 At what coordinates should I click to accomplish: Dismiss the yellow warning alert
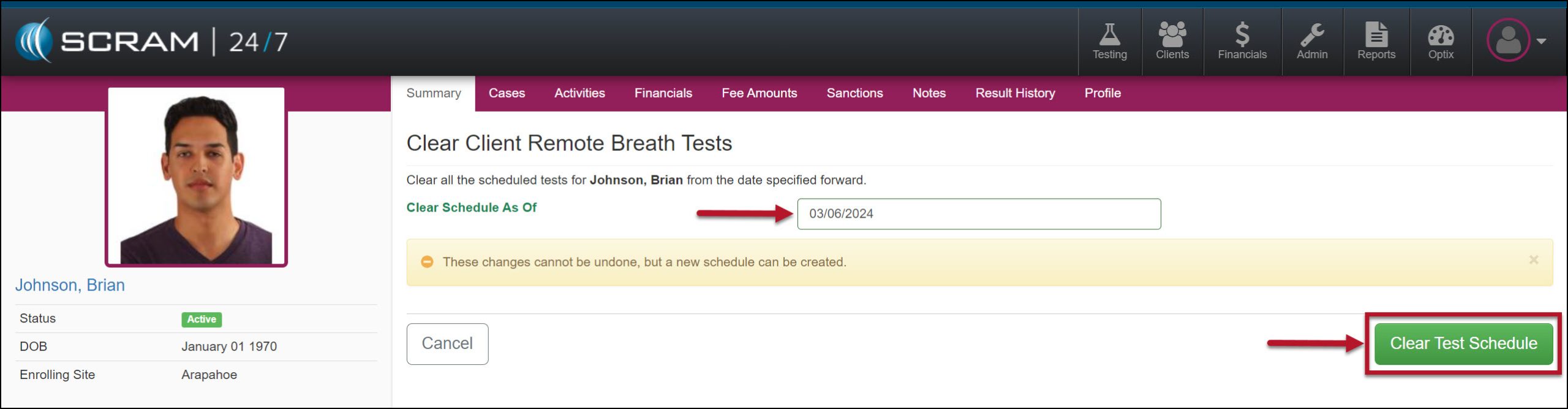coord(1533,260)
